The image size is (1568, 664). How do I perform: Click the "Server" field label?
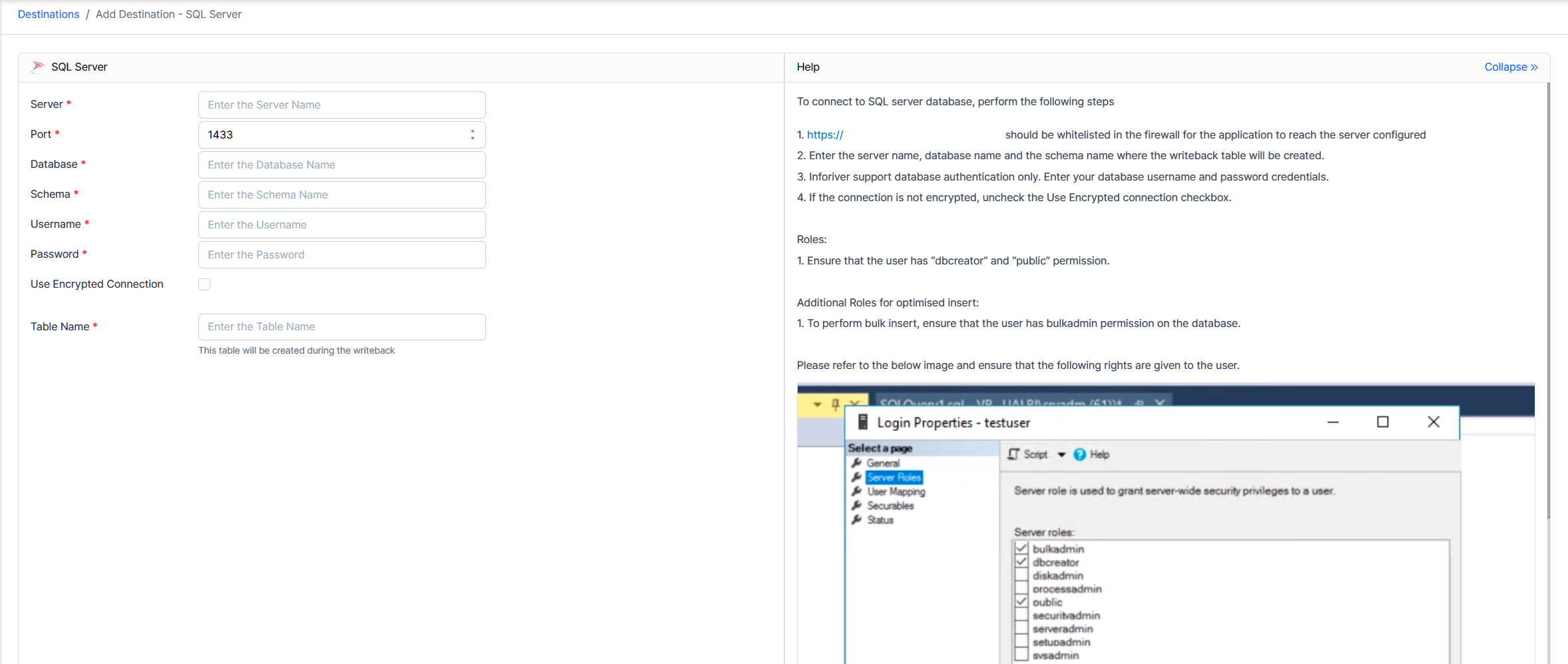[47, 104]
